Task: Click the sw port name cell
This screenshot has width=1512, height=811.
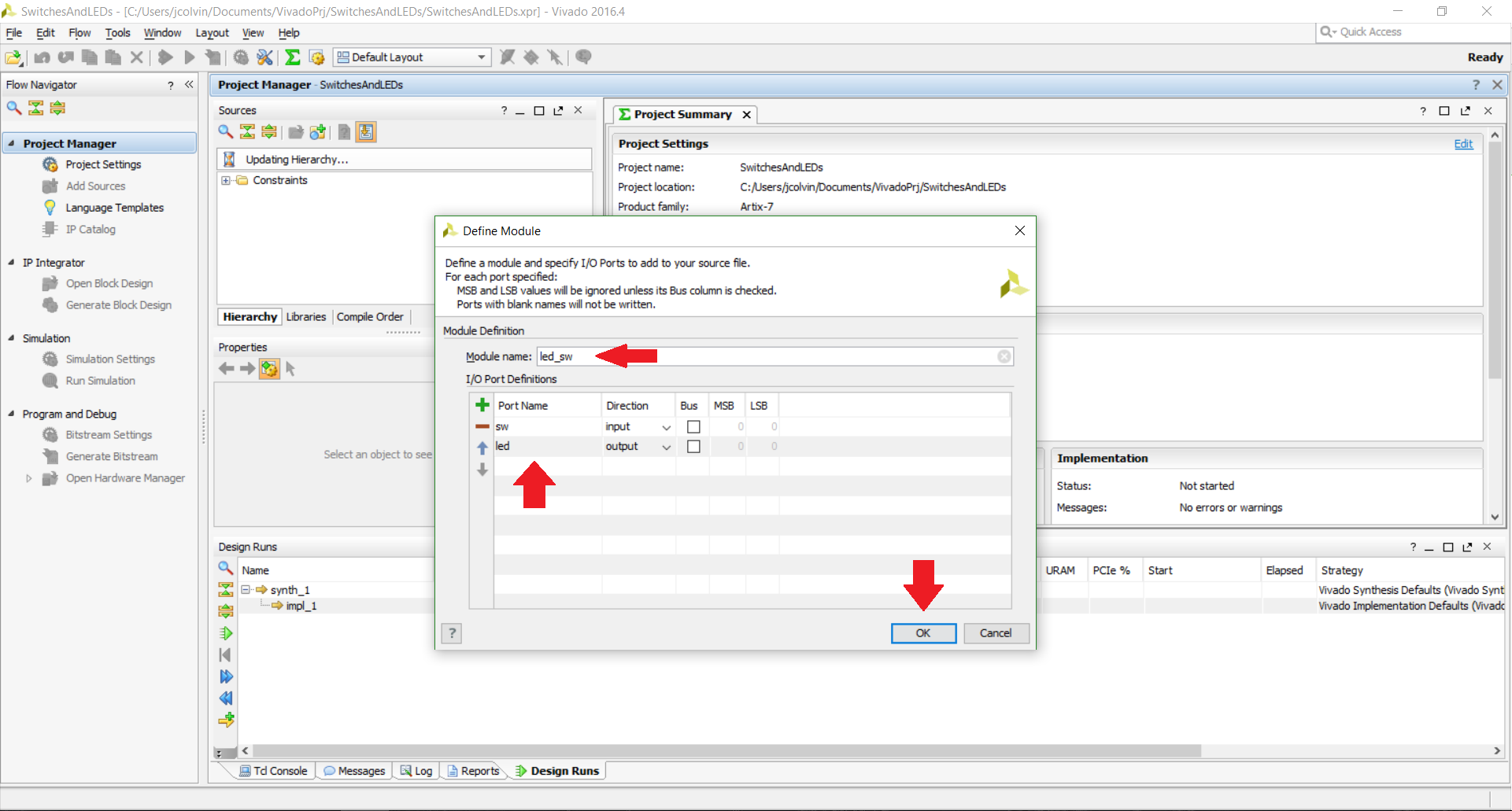Action: [x=548, y=426]
